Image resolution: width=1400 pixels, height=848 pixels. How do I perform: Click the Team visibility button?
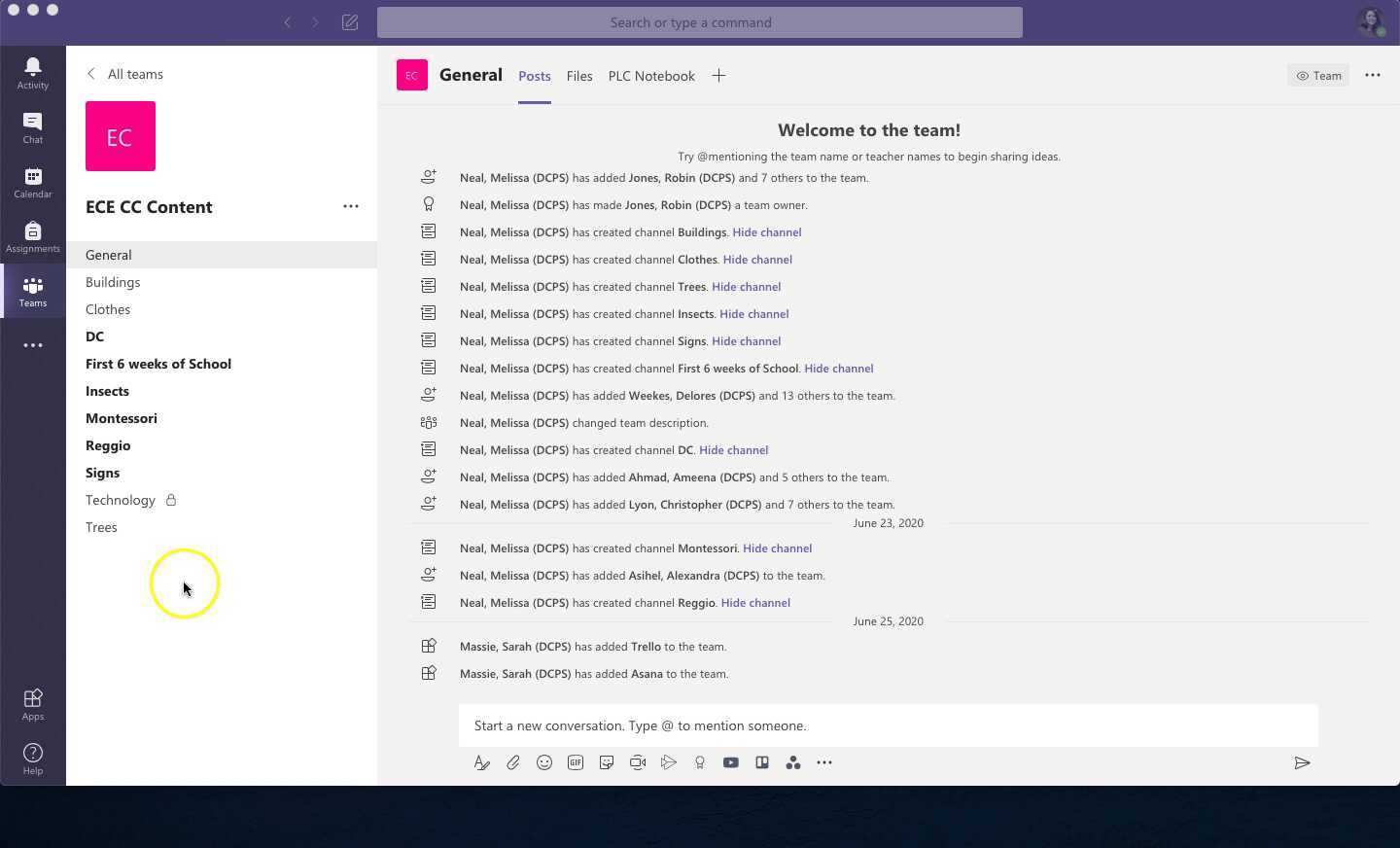click(1318, 75)
